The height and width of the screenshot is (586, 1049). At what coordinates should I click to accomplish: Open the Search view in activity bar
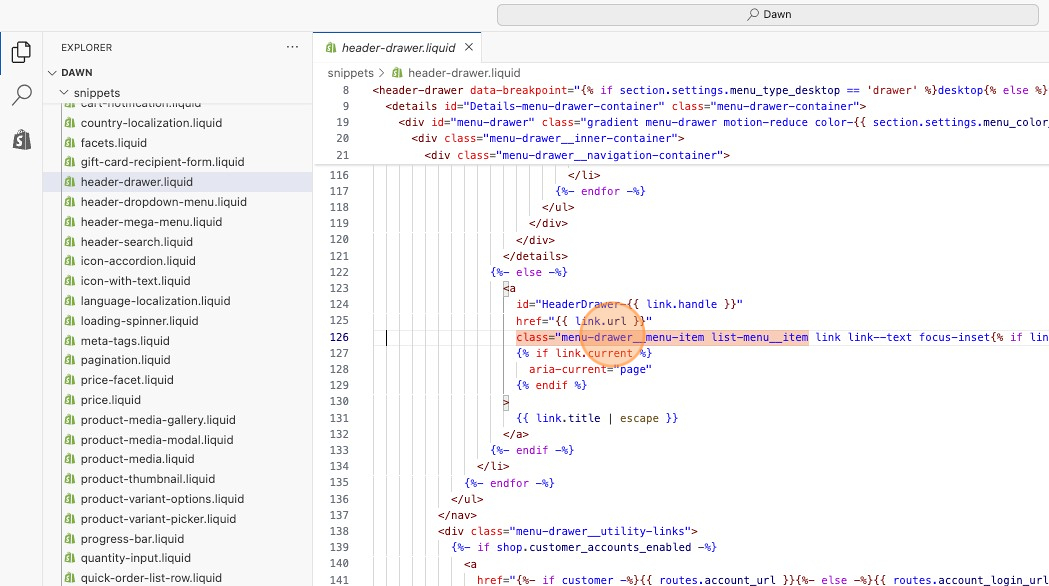pyautogui.click(x=21, y=96)
